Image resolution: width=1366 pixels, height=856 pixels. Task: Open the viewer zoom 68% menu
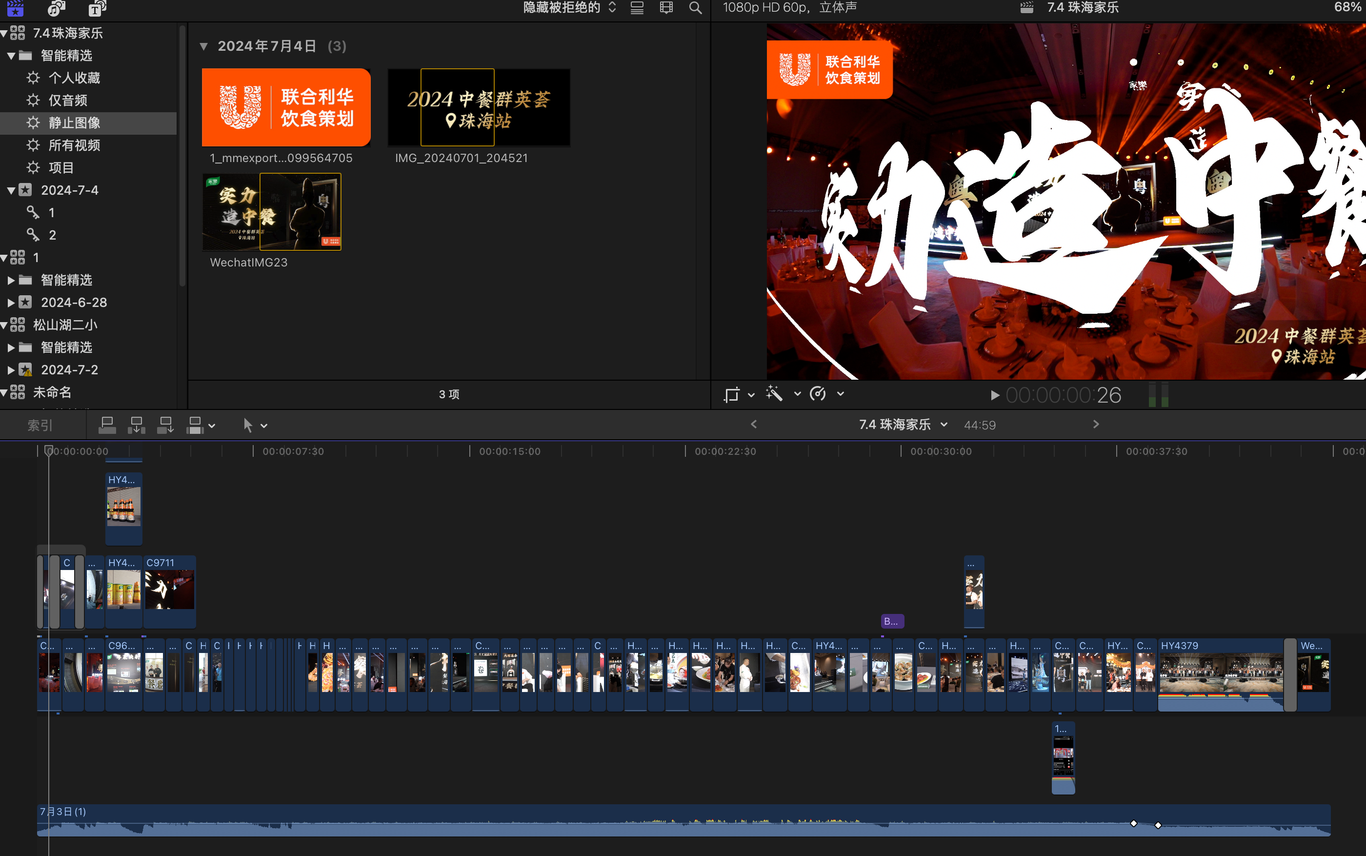1347,8
